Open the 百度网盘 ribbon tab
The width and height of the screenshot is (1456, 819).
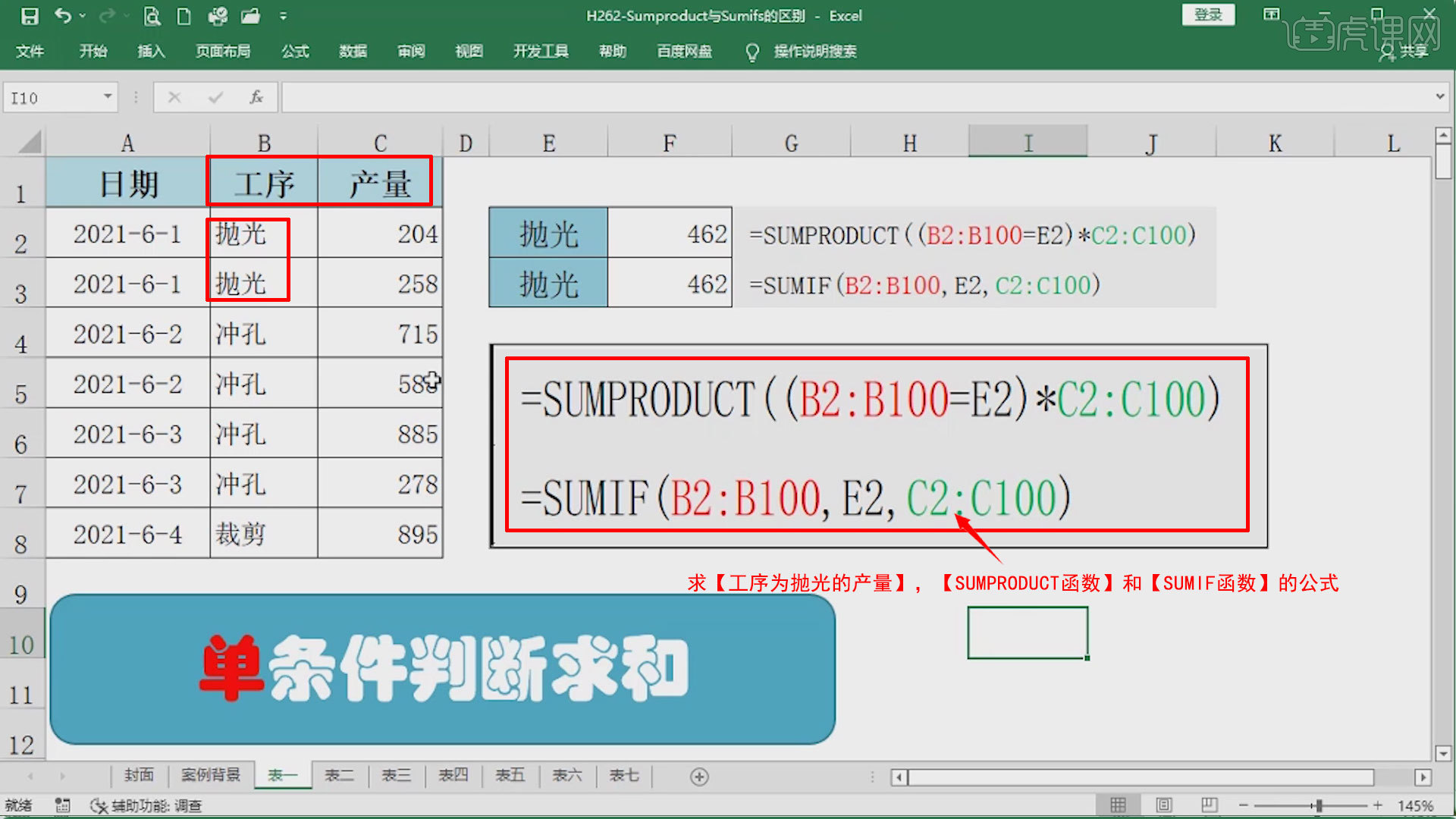pyautogui.click(x=683, y=52)
